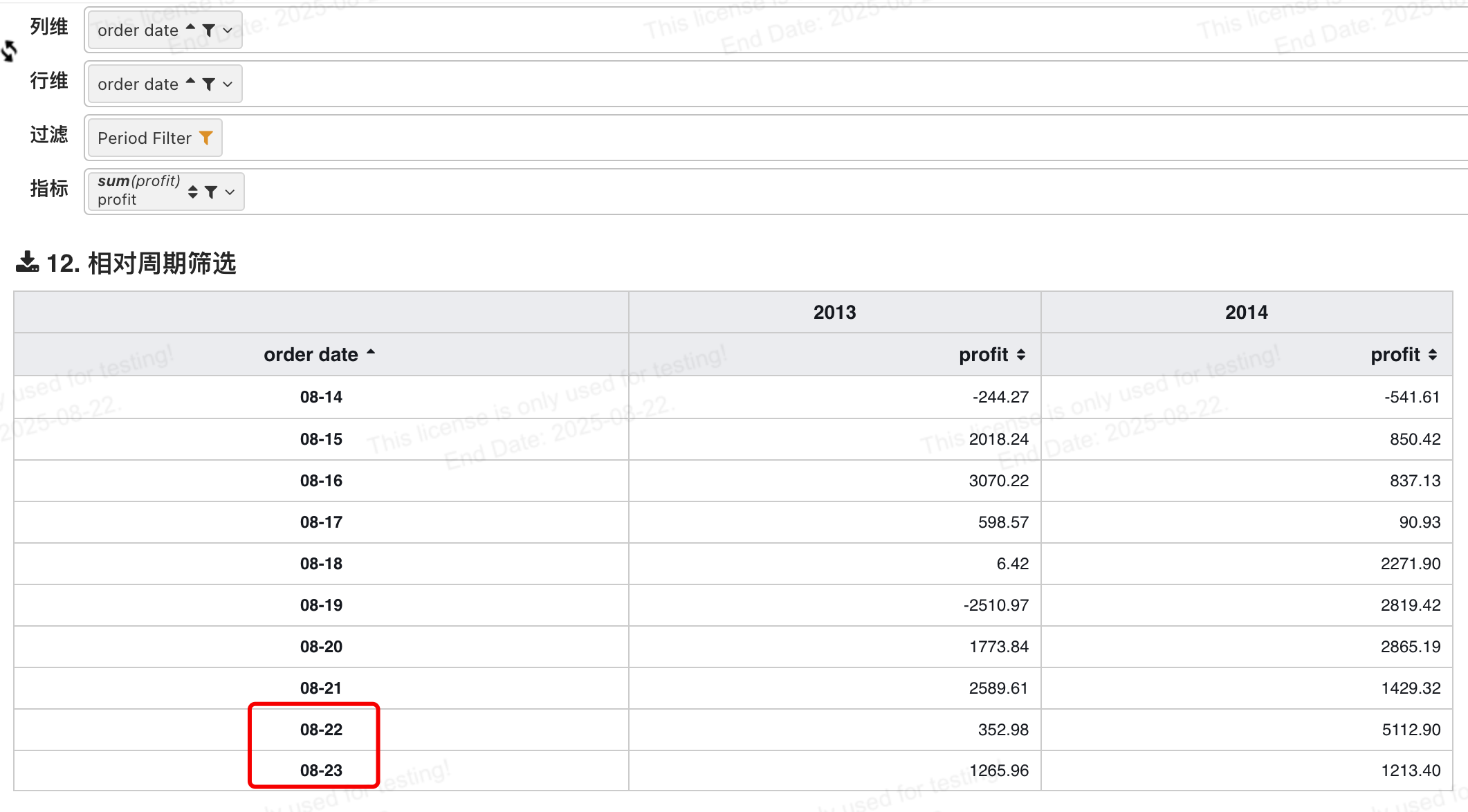Toggle sort arrow on row dimension order date
This screenshot has width=1468, height=812.
coord(190,82)
